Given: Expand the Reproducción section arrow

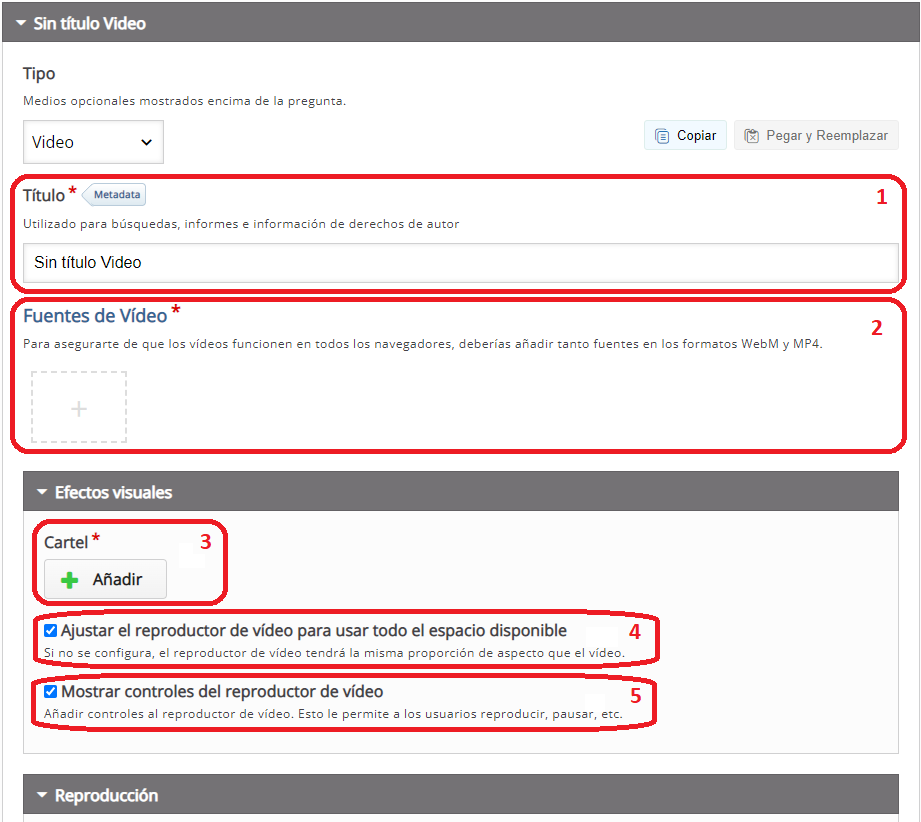Looking at the screenshot, I should (x=41, y=796).
